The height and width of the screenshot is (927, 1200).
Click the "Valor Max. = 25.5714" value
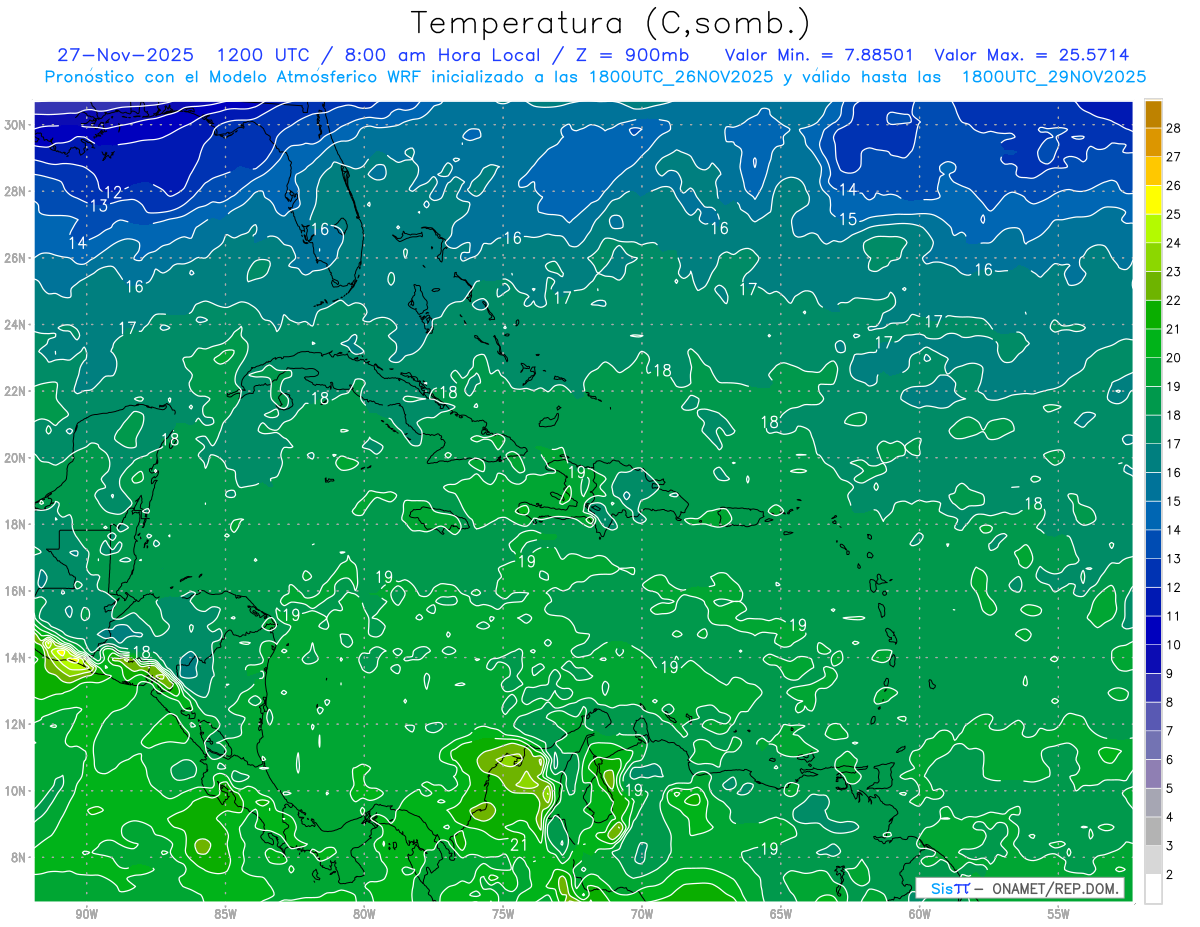(1031, 56)
